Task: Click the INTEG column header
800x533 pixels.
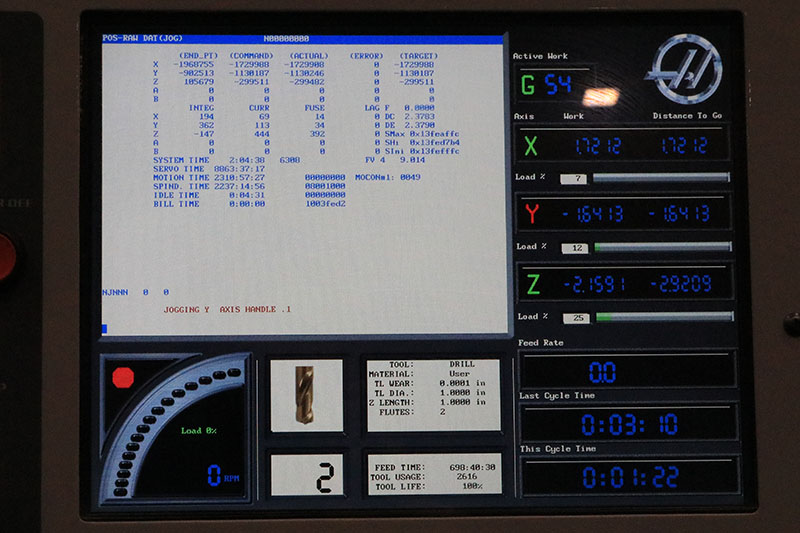Action: point(201,108)
